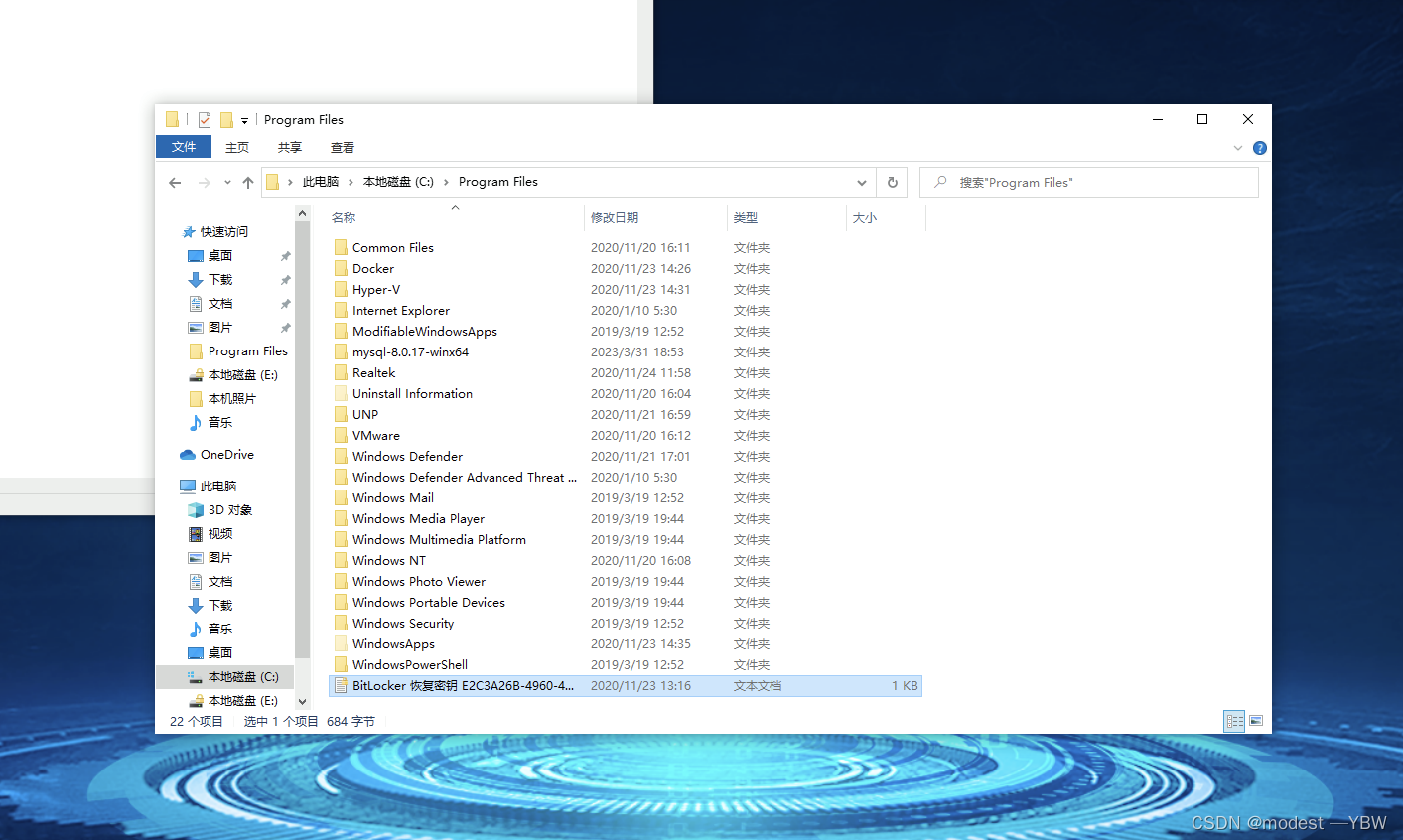
Task: Click 此电脑 in the address breadcrumb
Action: point(321,182)
